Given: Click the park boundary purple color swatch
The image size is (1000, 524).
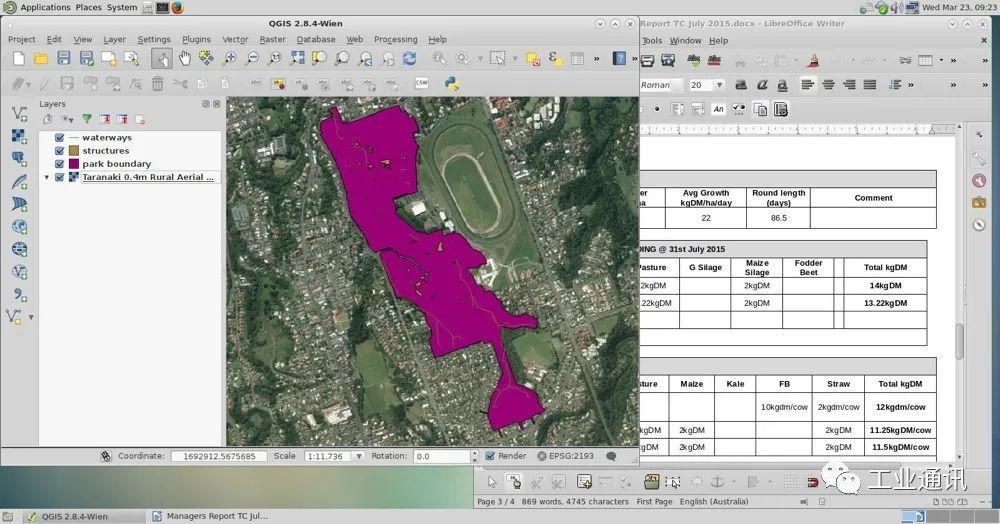Looking at the screenshot, I should 74,164.
